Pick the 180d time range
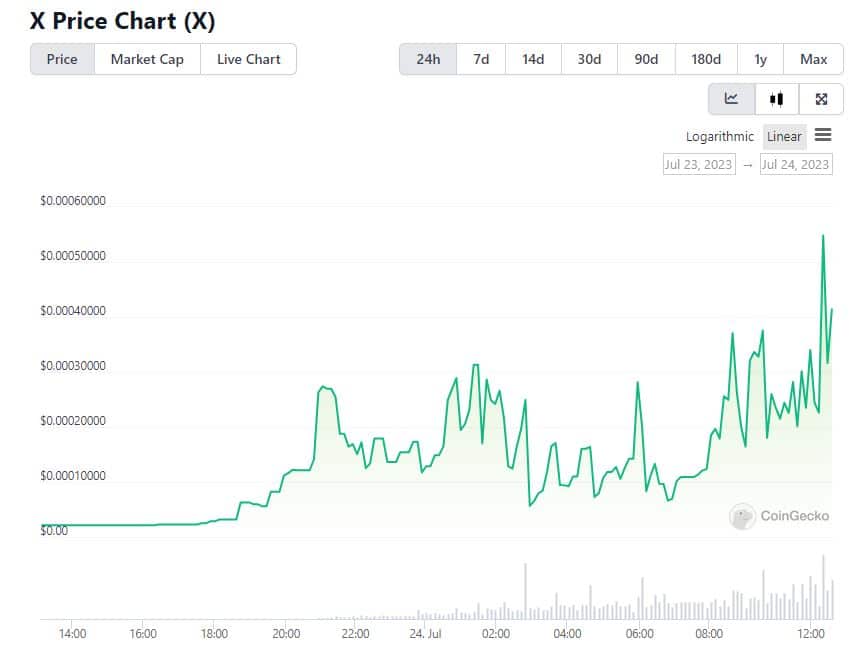Screen dimensions: 857x664 (x=706, y=59)
